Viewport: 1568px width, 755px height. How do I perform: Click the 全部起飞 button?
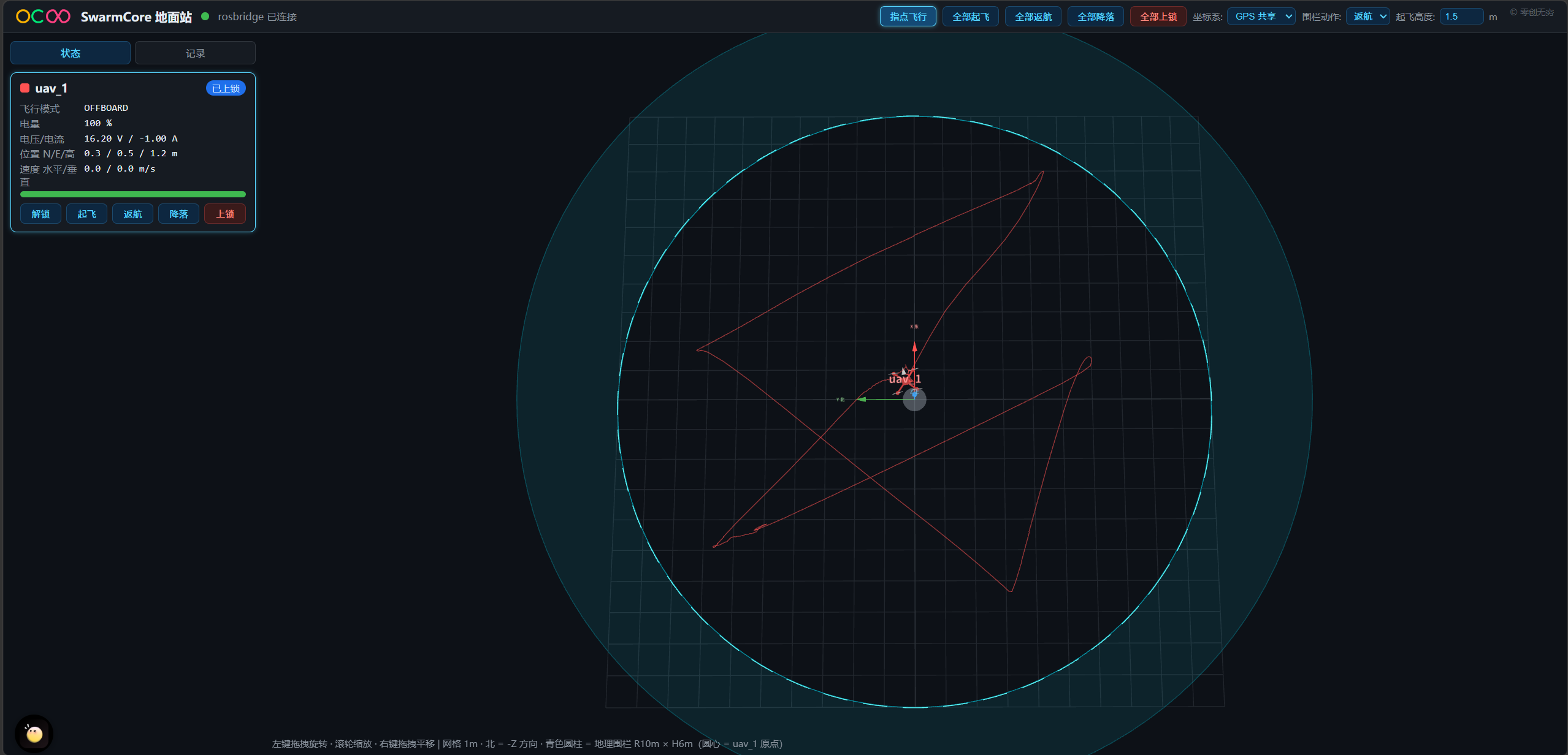coord(971,17)
